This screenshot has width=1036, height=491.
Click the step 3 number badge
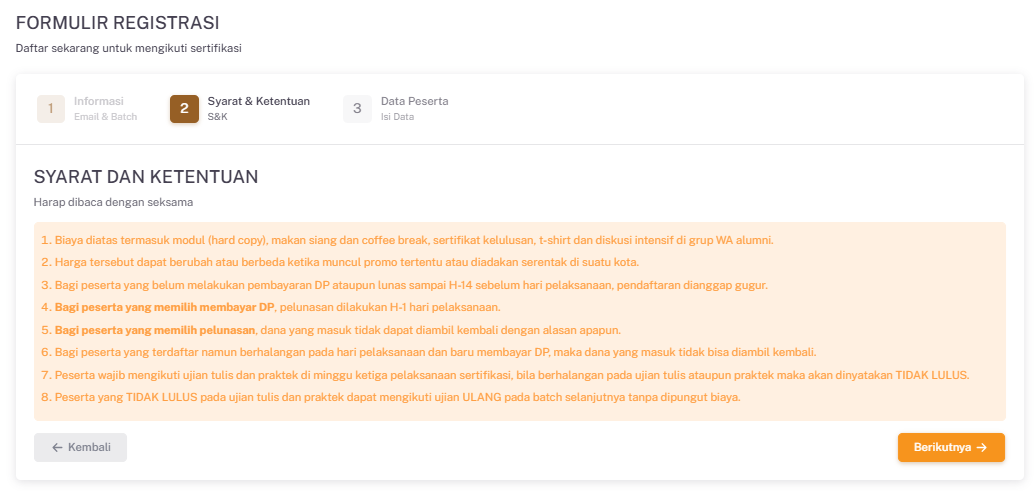click(357, 108)
